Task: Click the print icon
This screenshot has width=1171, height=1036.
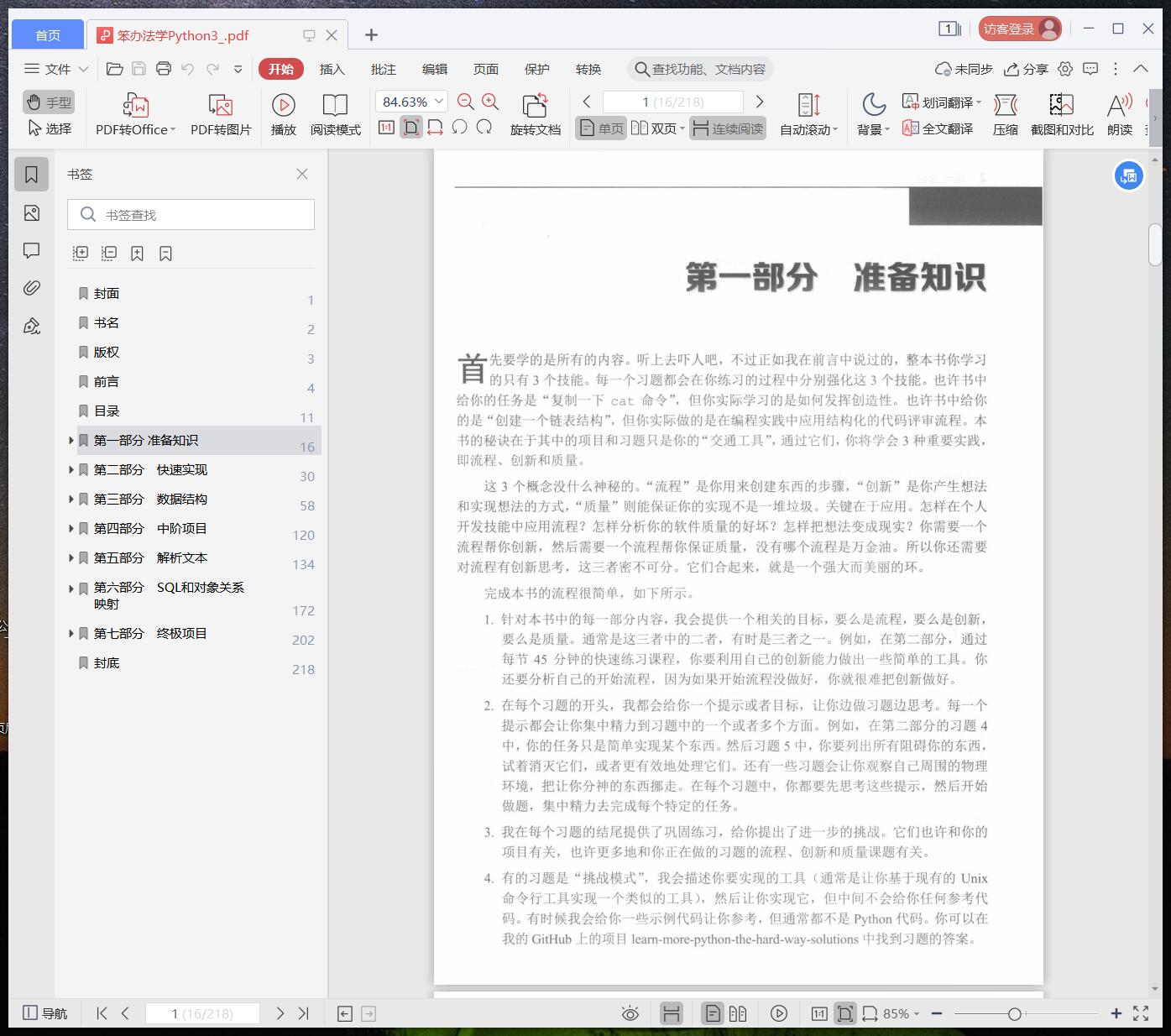Action: [x=164, y=69]
